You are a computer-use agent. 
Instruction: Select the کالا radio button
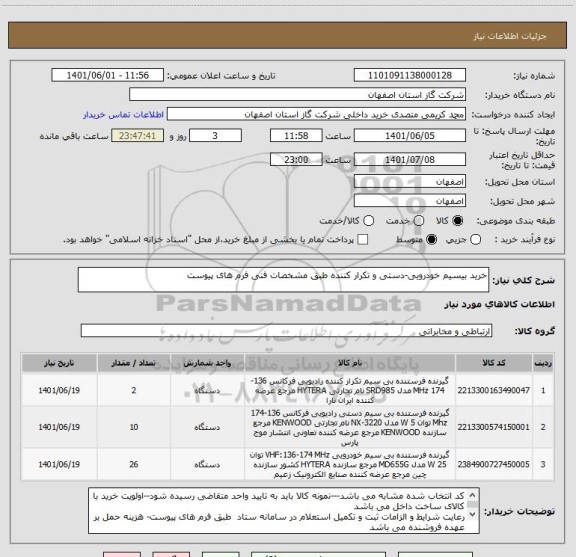(458, 221)
